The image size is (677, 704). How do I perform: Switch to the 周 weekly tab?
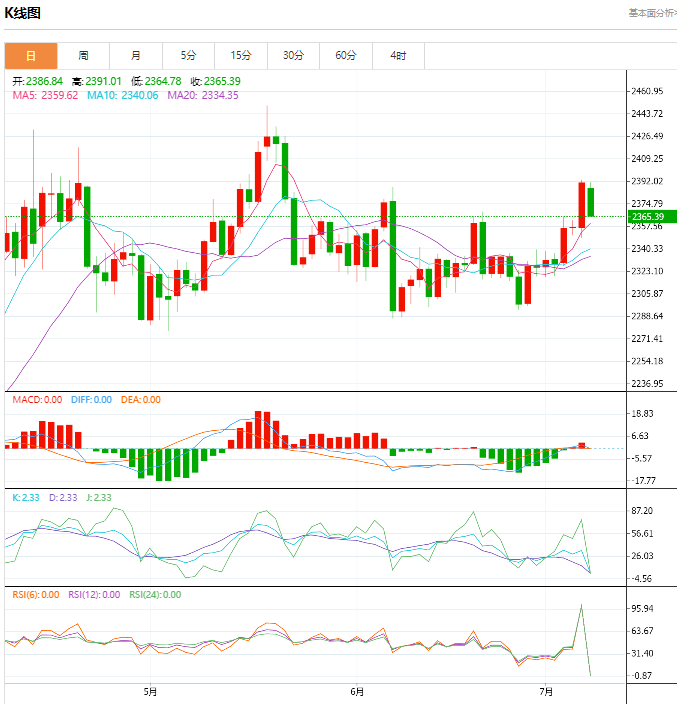point(84,56)
